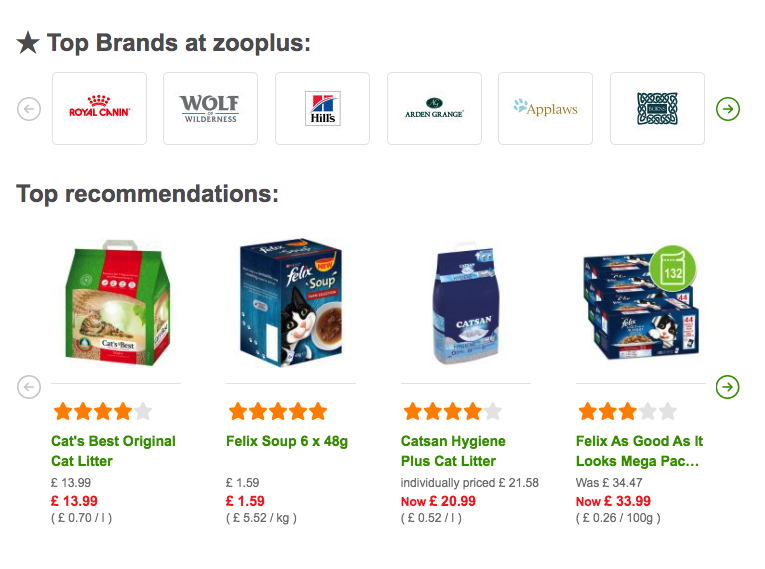This screenshot has height=569, width=765.
Task: Click the Felix Soup box product image
Action: (289, 305)
